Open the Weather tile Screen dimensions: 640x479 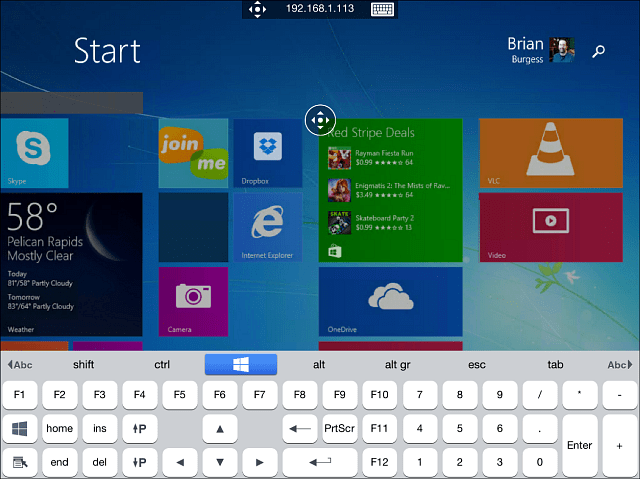71,264
